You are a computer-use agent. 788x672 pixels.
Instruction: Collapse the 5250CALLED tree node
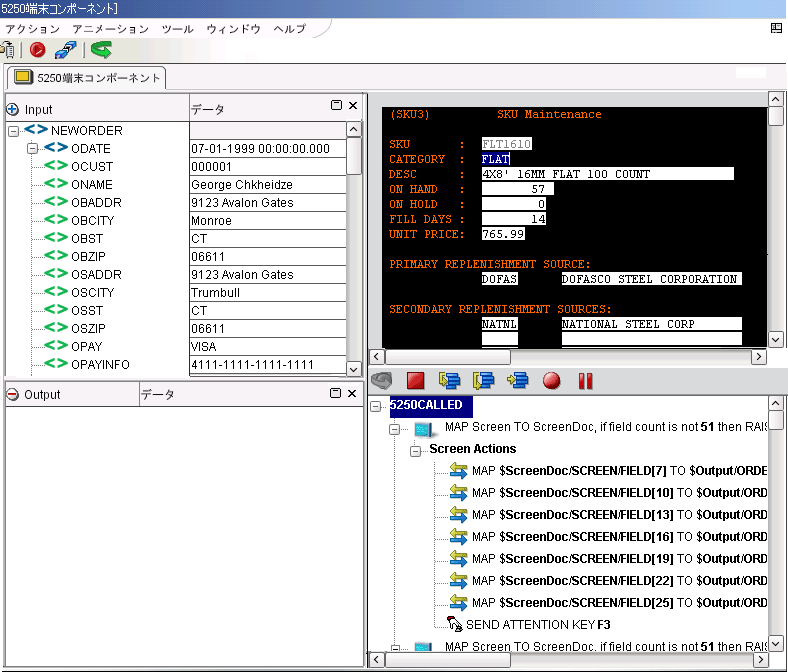[x=377, y=406]
